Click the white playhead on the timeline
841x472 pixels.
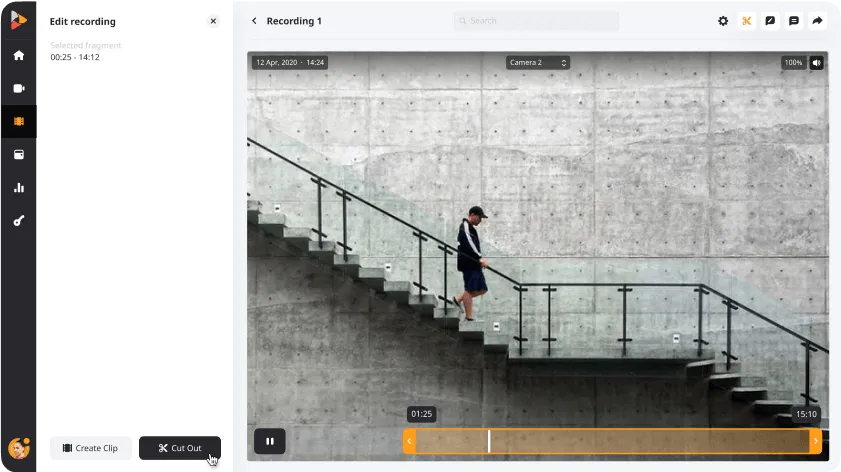[489, 441]
